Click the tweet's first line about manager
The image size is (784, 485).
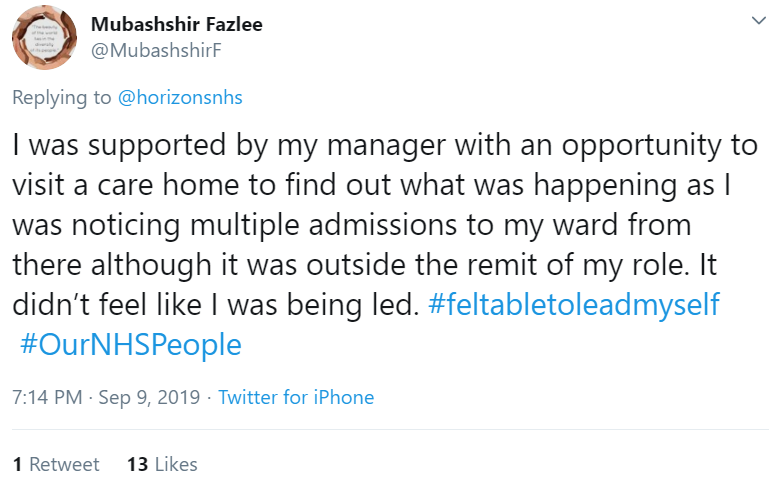(x=385, y=145)
